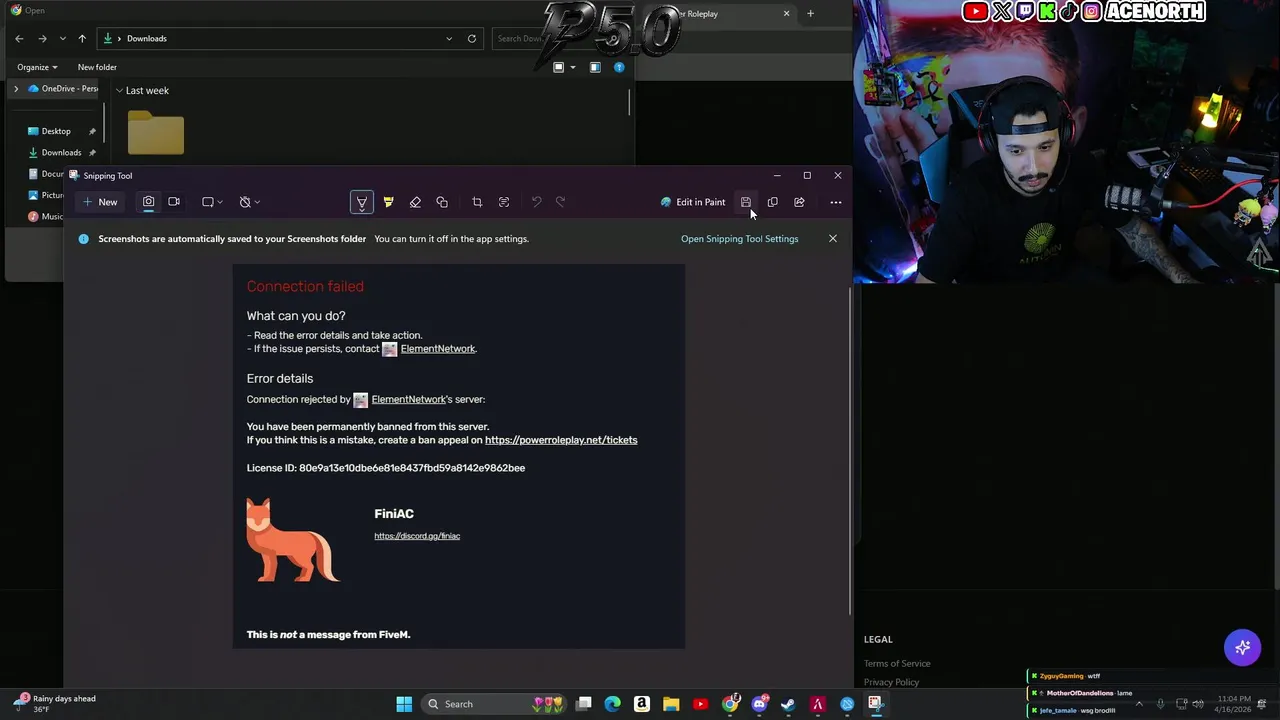The image size is (1280, 720).
Task: Redo the last edit
Action: [560, 202]
